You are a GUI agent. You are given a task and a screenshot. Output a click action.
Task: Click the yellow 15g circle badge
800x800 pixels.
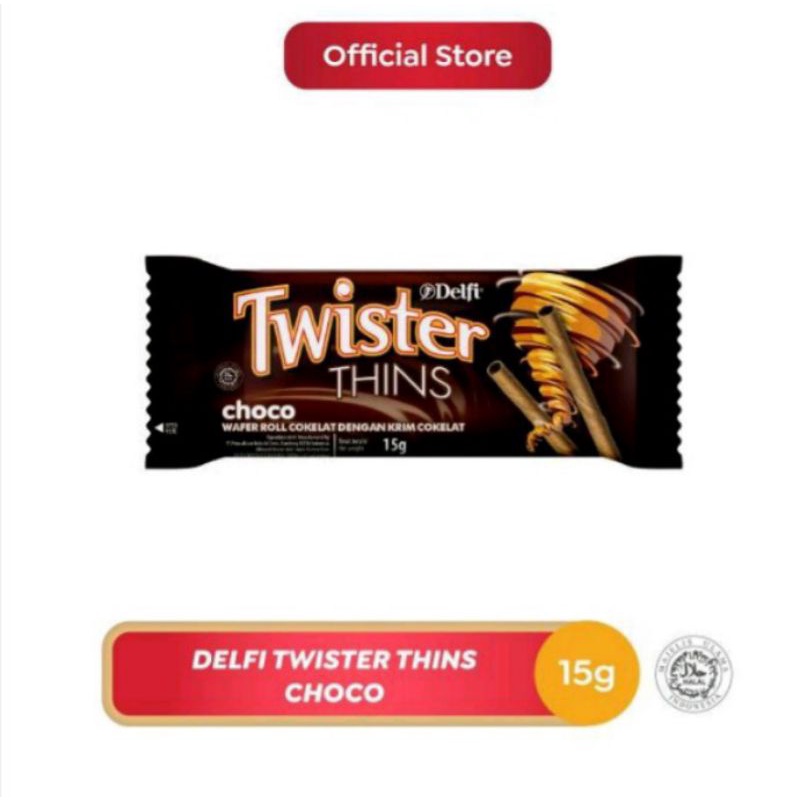click(587, 673)
